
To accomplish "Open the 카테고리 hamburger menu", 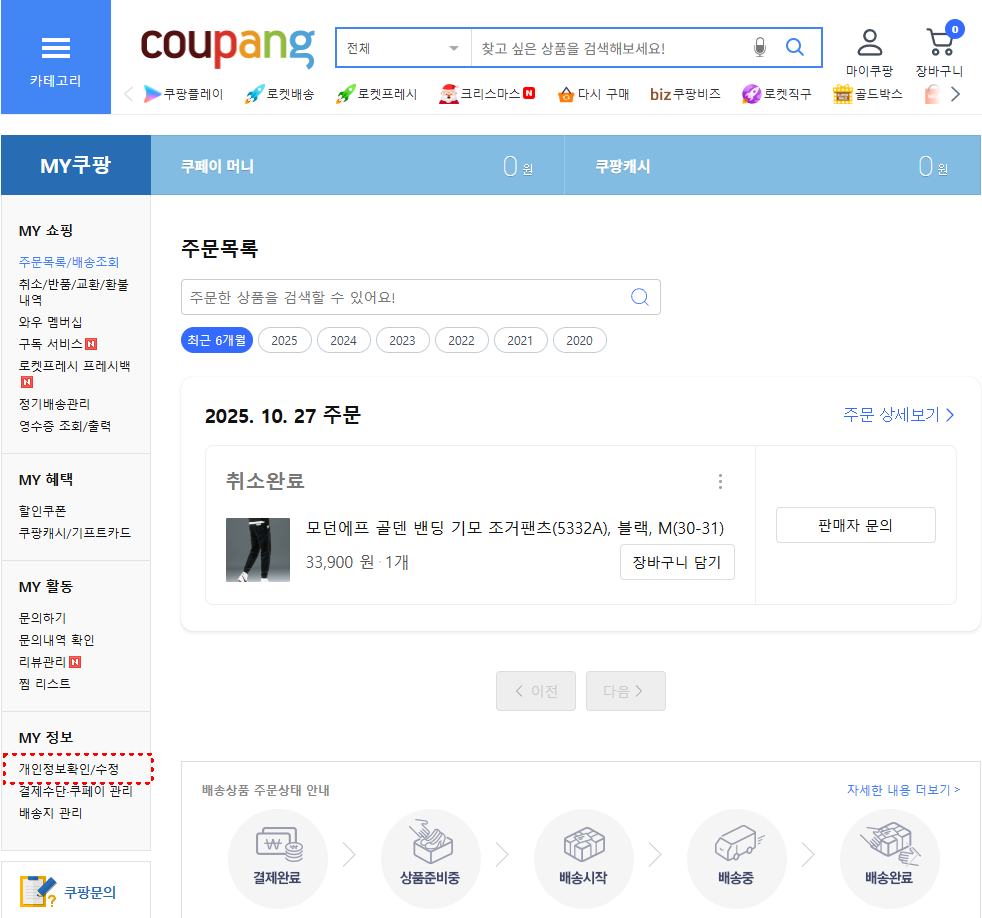I will point(56,57).
